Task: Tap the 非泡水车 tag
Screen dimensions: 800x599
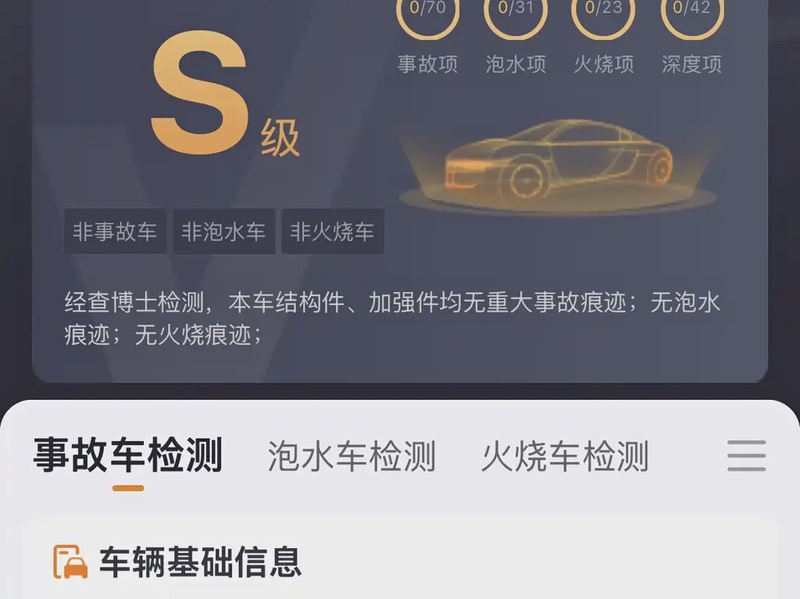Action: (x=224, y=232)
